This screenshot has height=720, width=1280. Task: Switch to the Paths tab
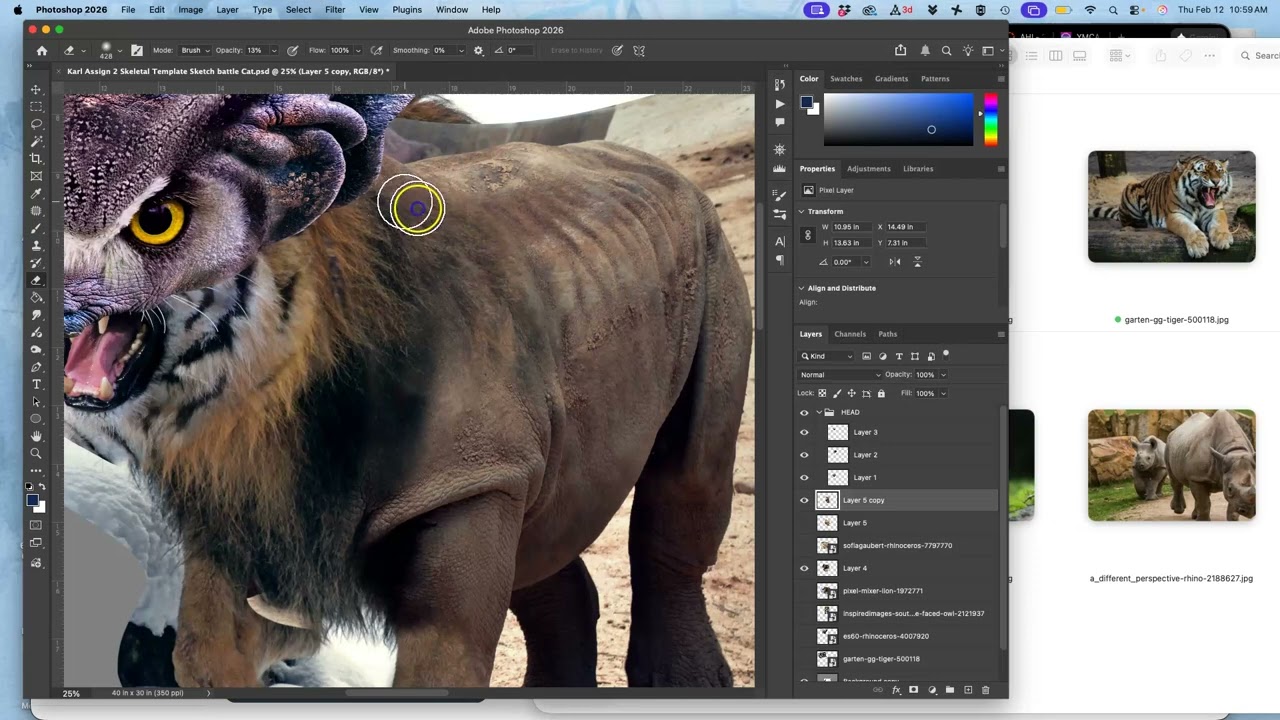click(x=888, y=334)
